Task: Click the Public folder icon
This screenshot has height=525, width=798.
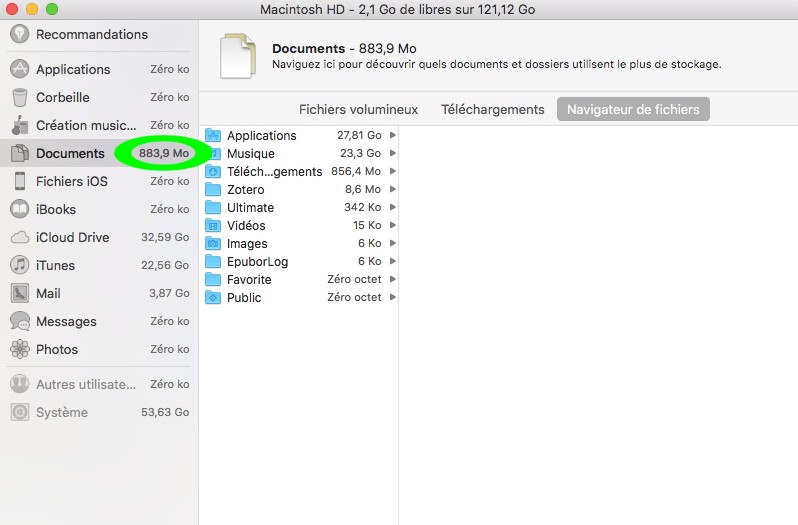Action: [213, 297]
